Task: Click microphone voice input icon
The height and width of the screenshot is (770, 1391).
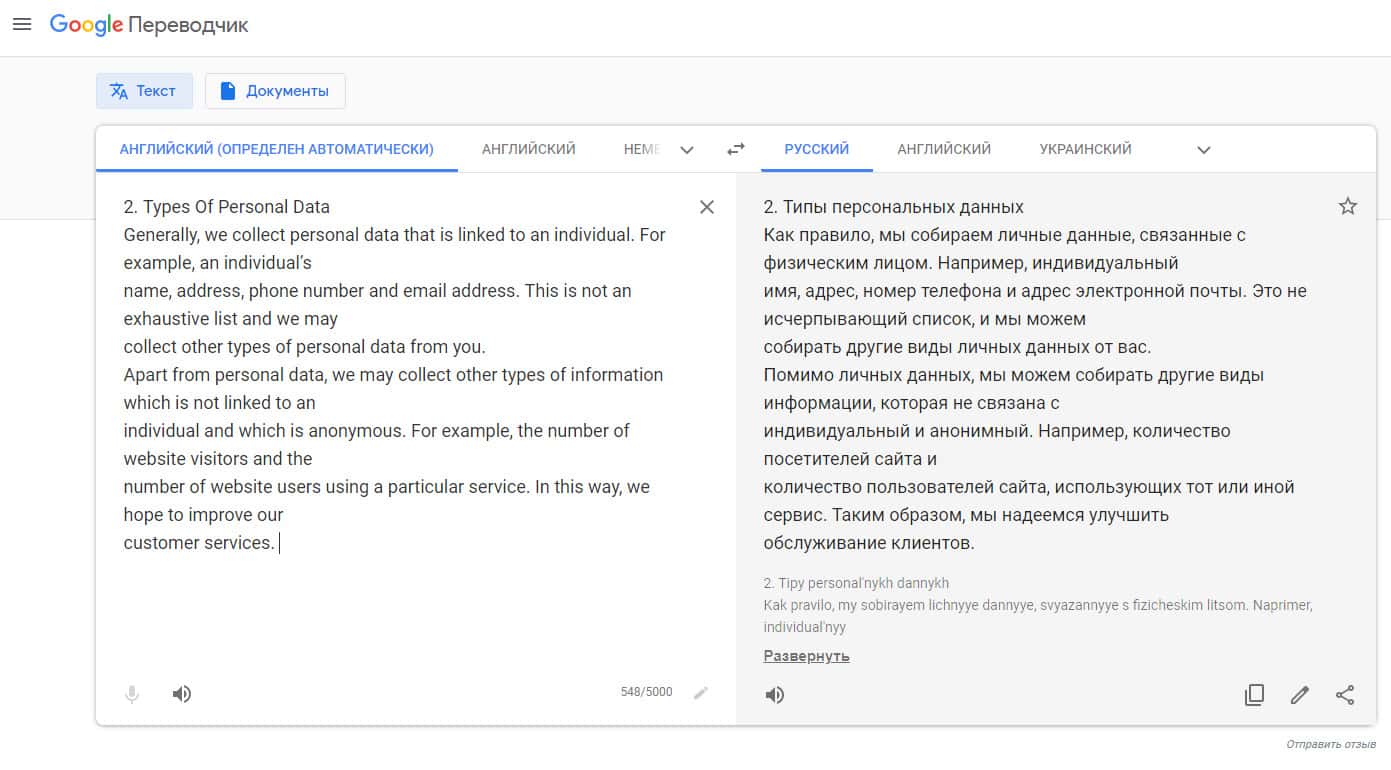Action: (x=132, y=694)
